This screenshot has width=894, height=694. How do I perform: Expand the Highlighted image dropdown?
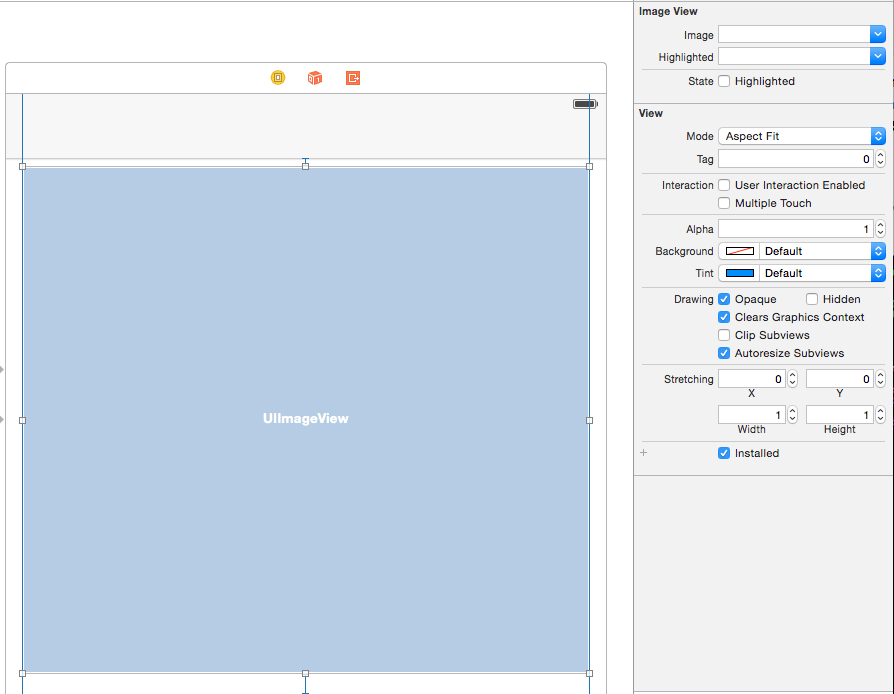pos(878,57)
